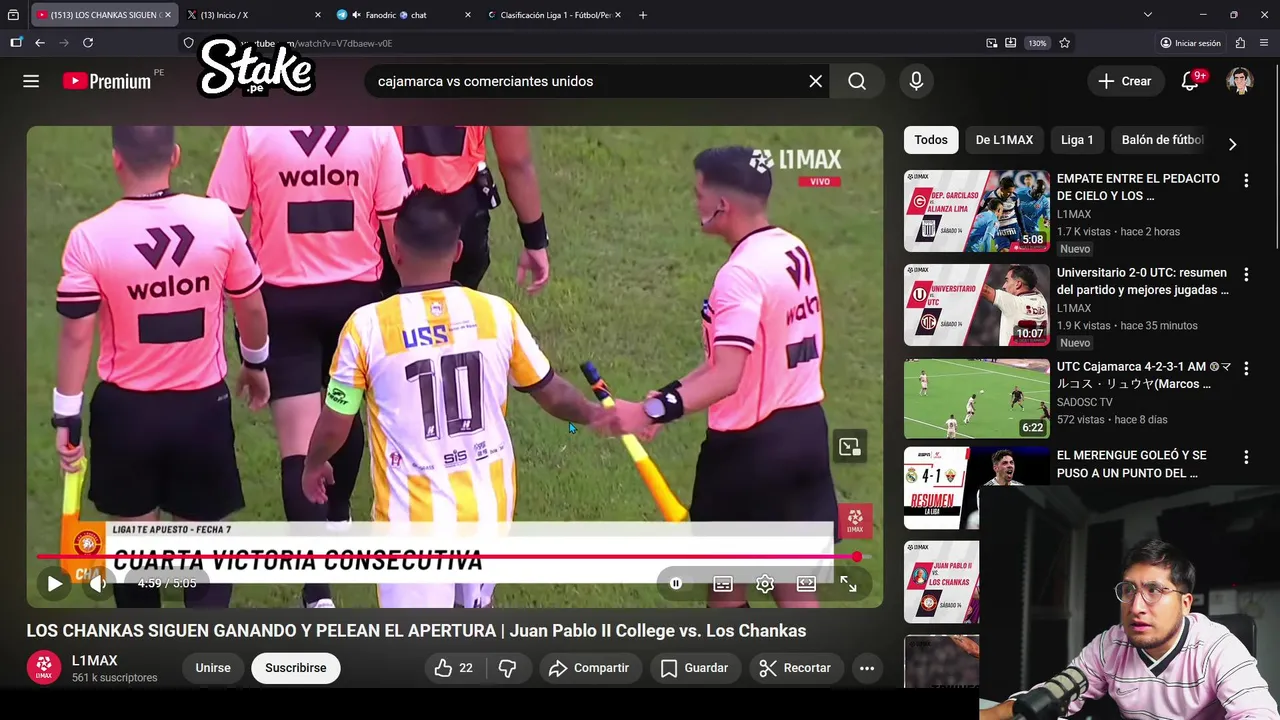Open the 'EMPATE ENTRE EL PEDACITO DE CIELO' title
This screenshot has width=1280, height=720.
1138,187
